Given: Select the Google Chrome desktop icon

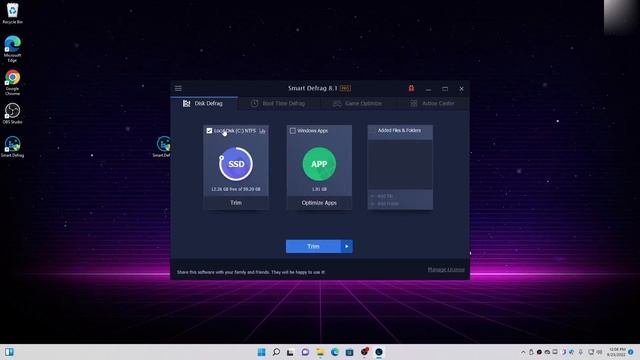Looking at the screenshot, I should tap(12, 82).
